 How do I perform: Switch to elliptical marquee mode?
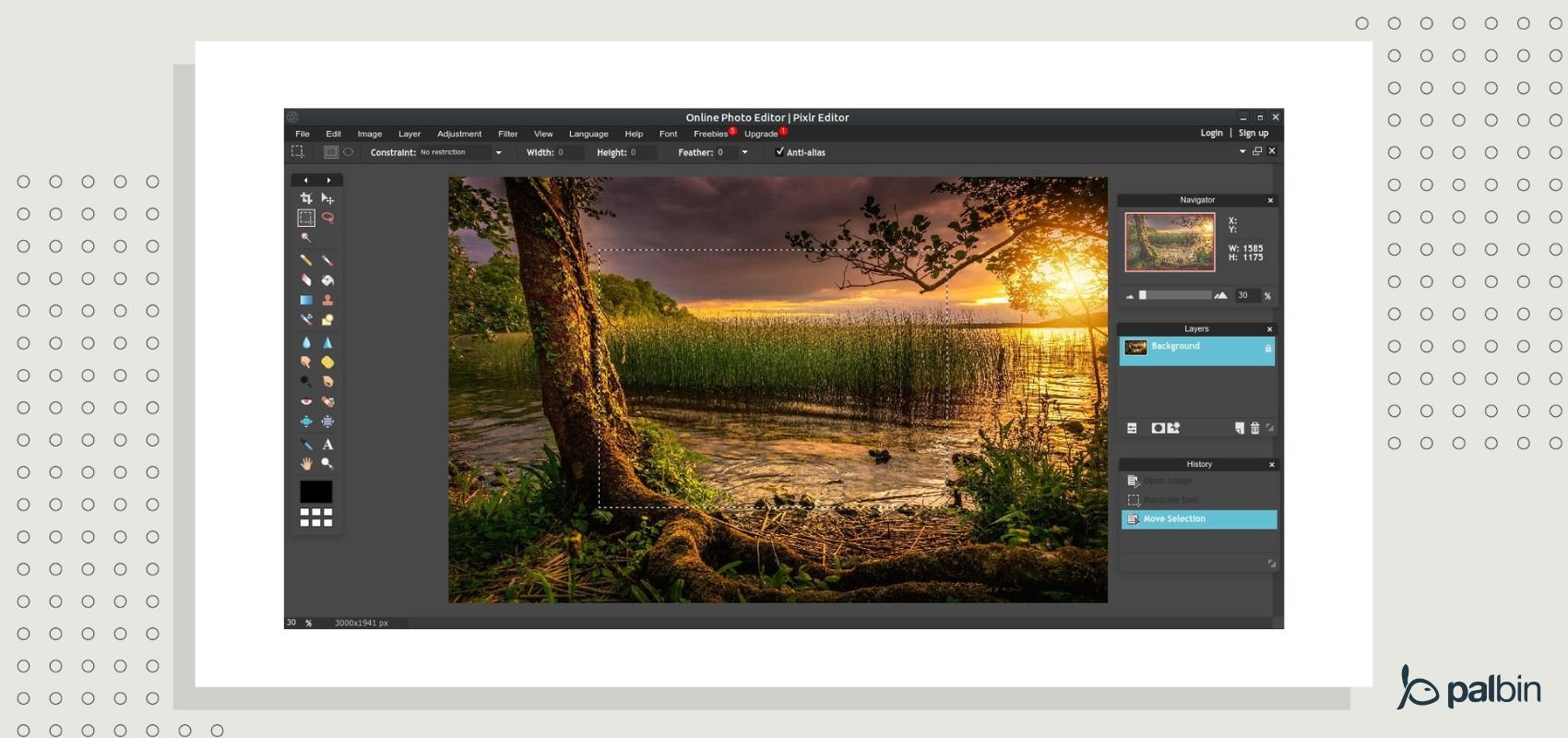(349, 152)
